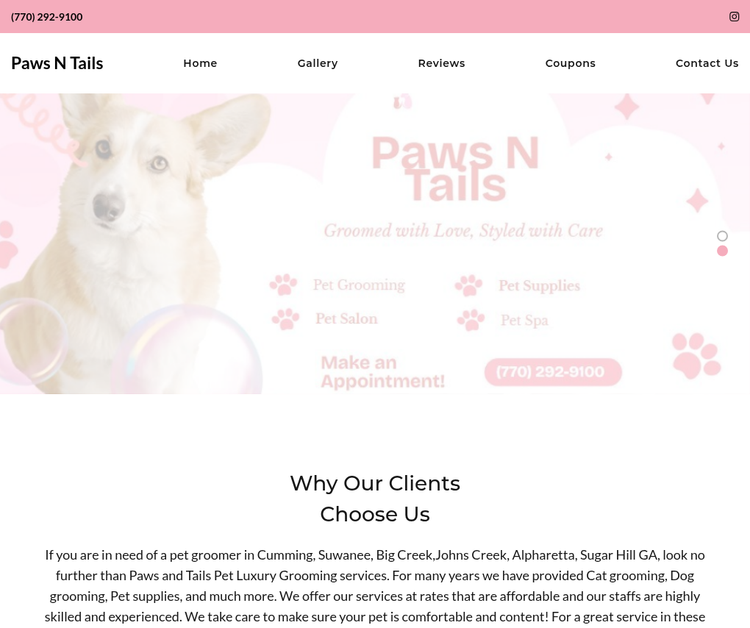Click the paw icon beside Pet Supplies
Screen dimensions: 750x628
469,285
